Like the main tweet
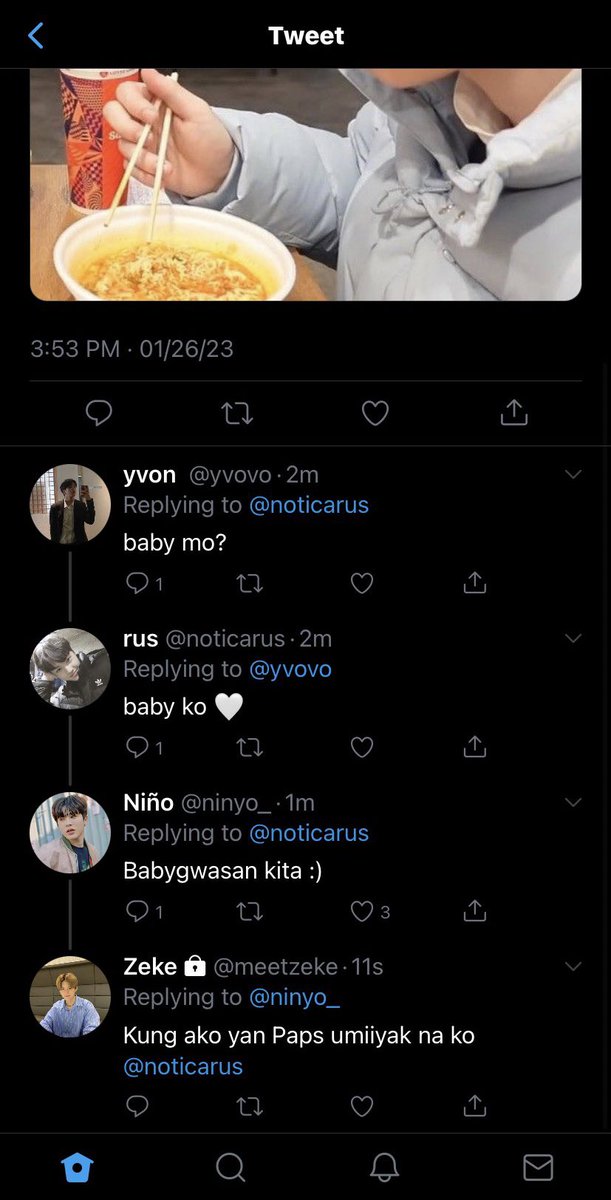Viewport: 611px width, 1200px height. [375, 412]
